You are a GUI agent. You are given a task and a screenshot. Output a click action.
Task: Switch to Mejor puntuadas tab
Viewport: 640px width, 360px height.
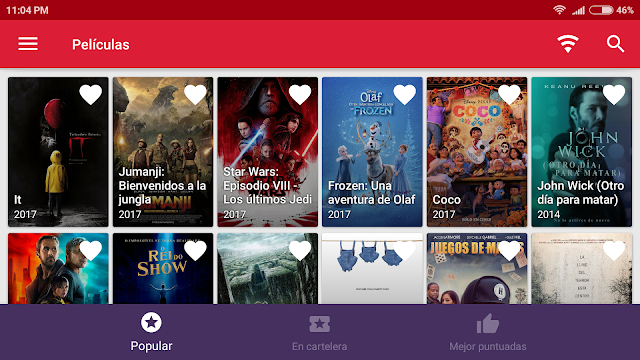488,332
